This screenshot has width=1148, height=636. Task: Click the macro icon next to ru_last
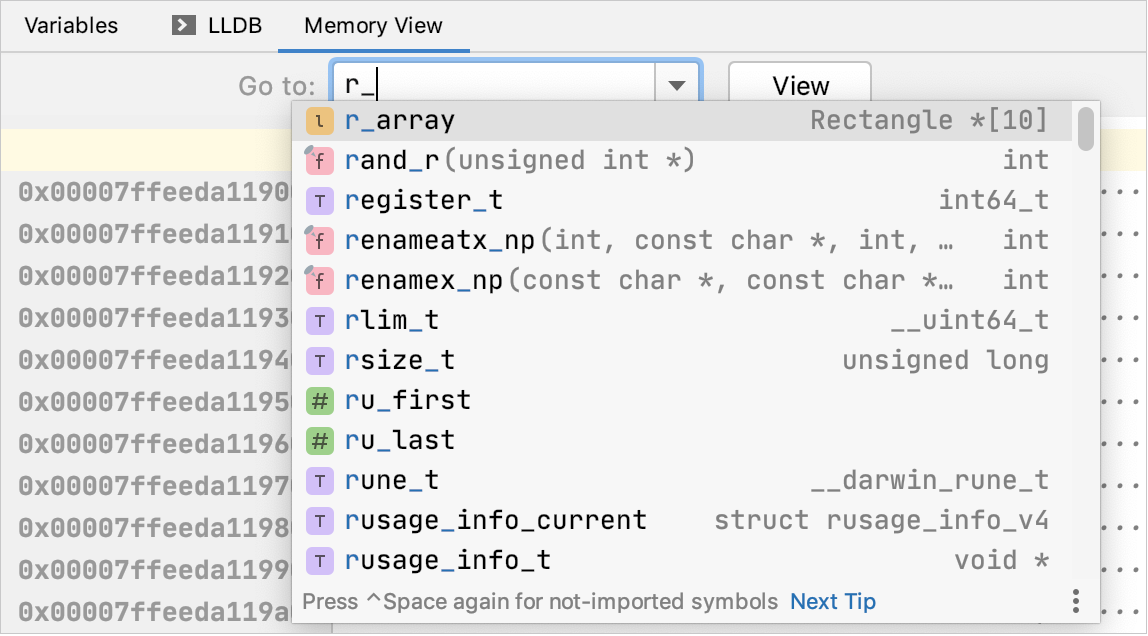318,440
